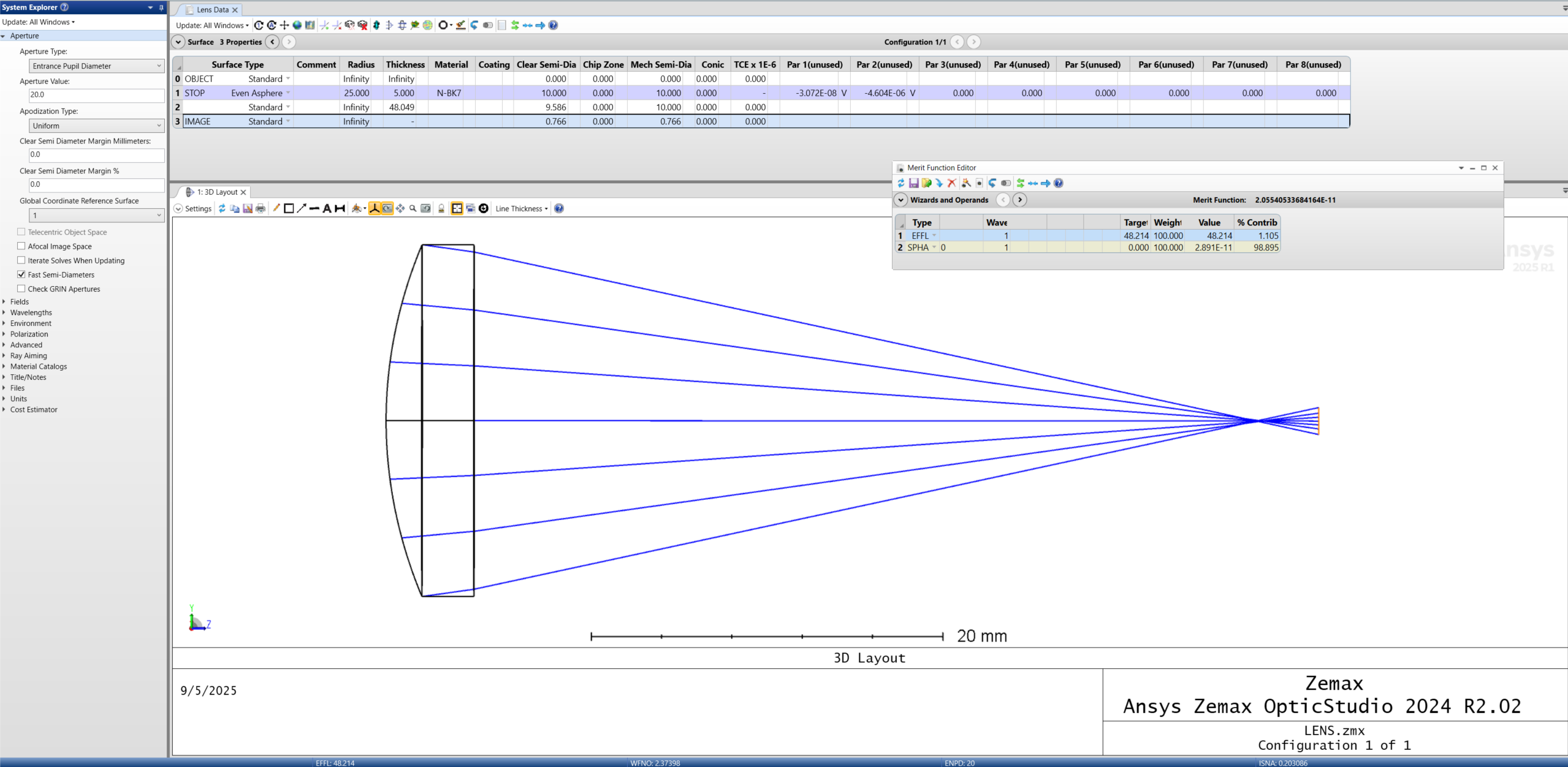Toggle Iterate Solves When Updating checkbox
The width and height of the screenshot is (1568, 767).
point(21,260)
